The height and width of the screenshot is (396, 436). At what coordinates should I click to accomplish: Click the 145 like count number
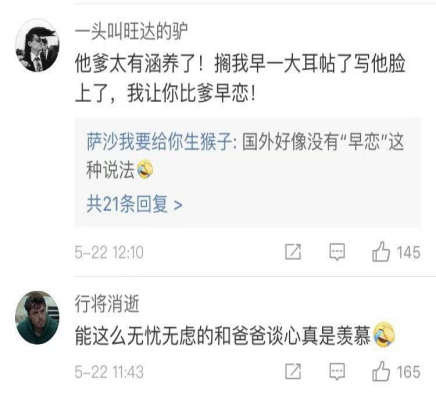point(408,252)
